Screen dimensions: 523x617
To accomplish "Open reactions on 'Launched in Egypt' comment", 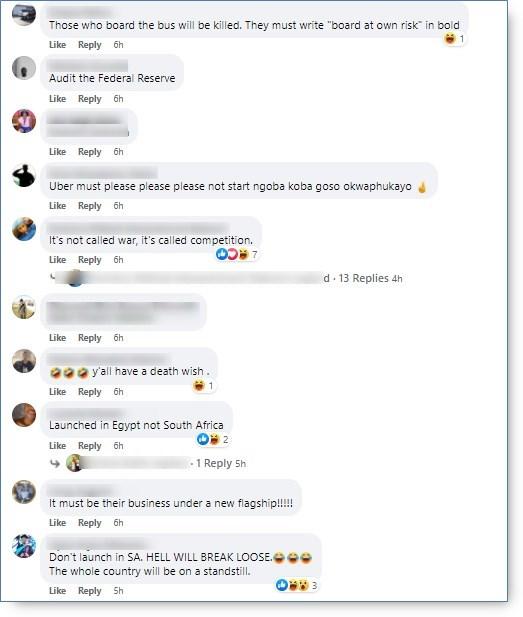I will pyautogui.click(x=213, y=439).
